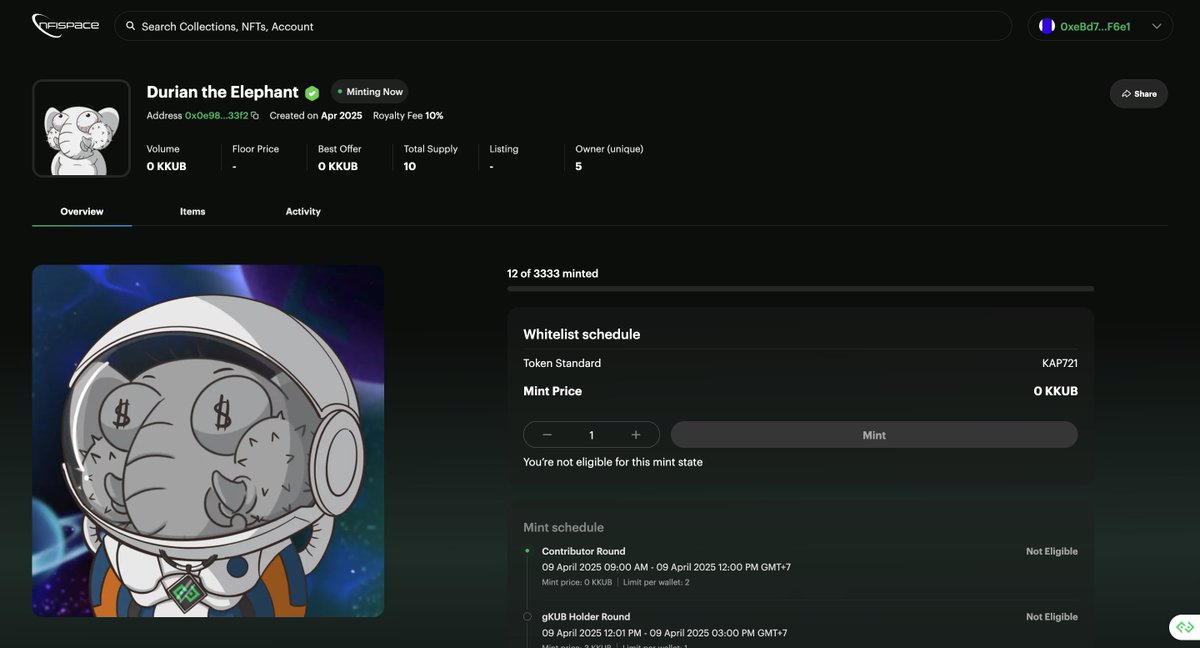Screen dimensions: 1200x648
Task: Click the Durian the Elephant title
Action: pos(222,92)
